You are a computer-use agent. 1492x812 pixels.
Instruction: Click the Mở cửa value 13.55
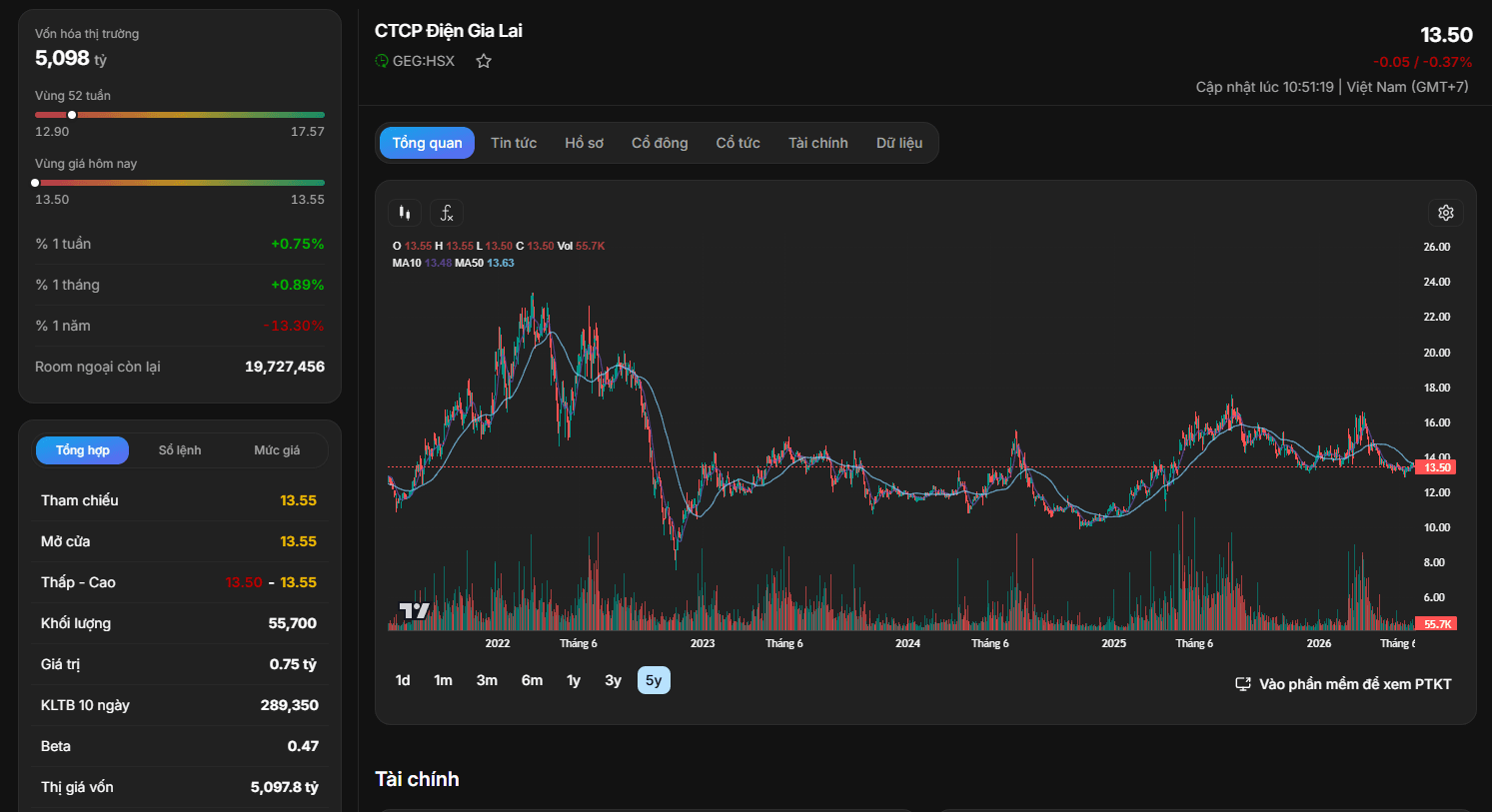(x=298, y=541)
